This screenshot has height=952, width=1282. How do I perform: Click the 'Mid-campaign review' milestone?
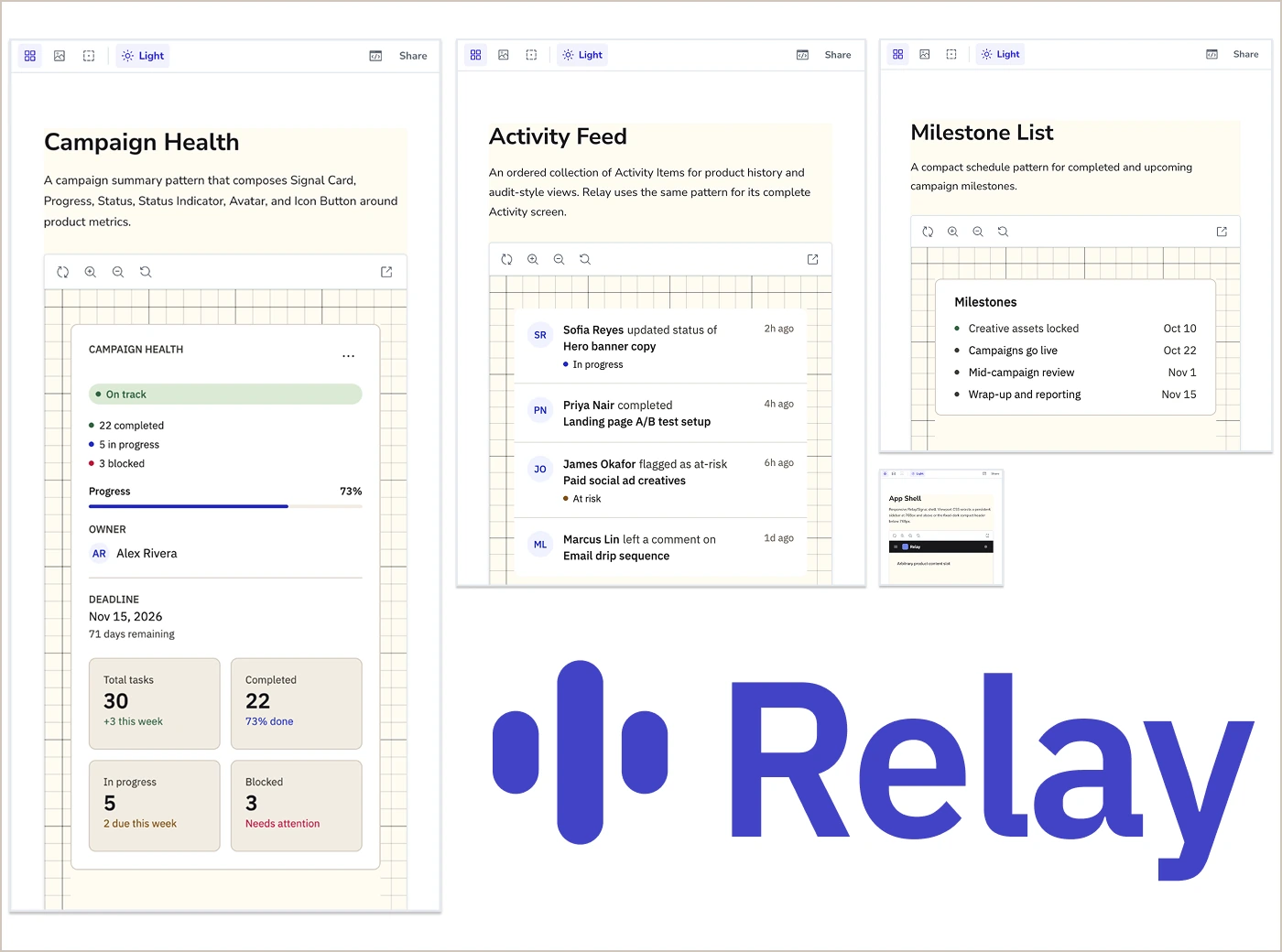[1076, 373]
